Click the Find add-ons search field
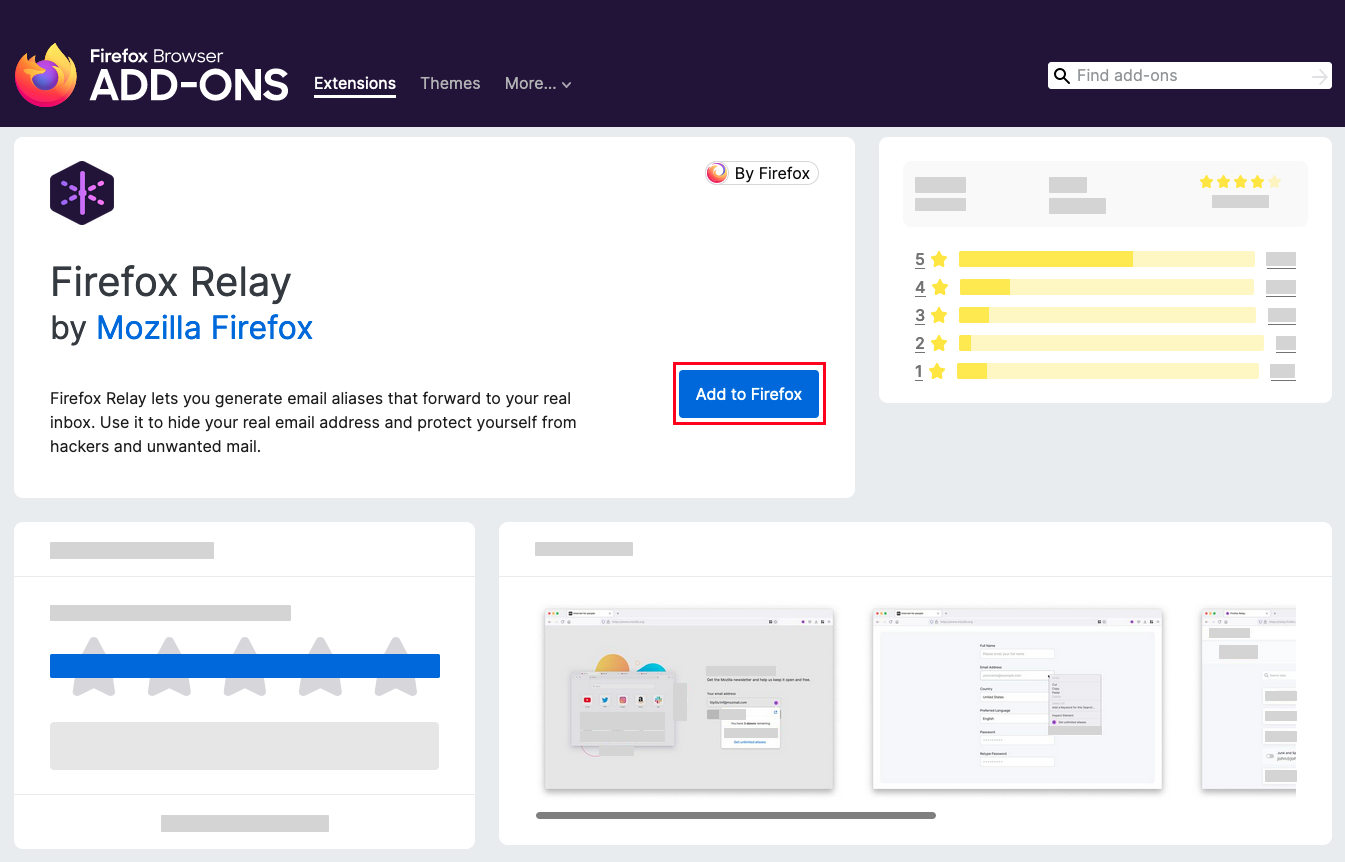This screenshot has height=862, width=1345. coord(1190,76)
